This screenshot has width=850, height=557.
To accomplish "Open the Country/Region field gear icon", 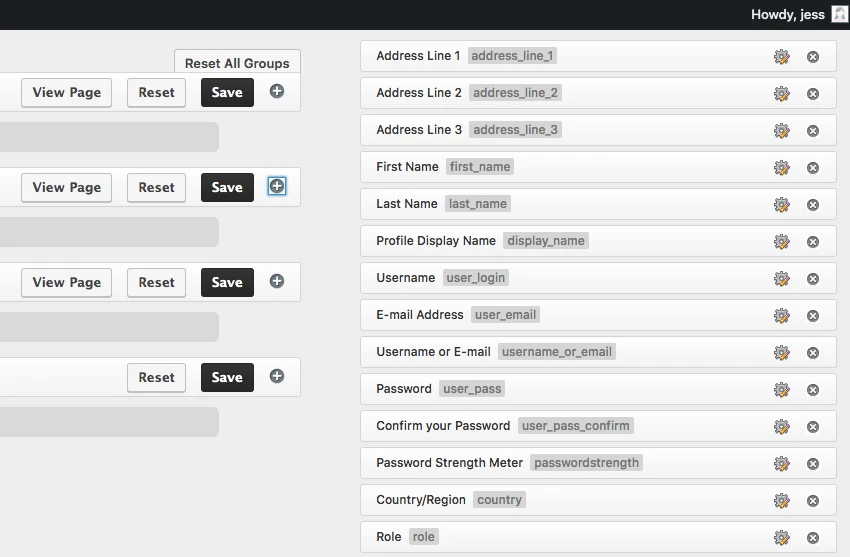I will [781, 501].
